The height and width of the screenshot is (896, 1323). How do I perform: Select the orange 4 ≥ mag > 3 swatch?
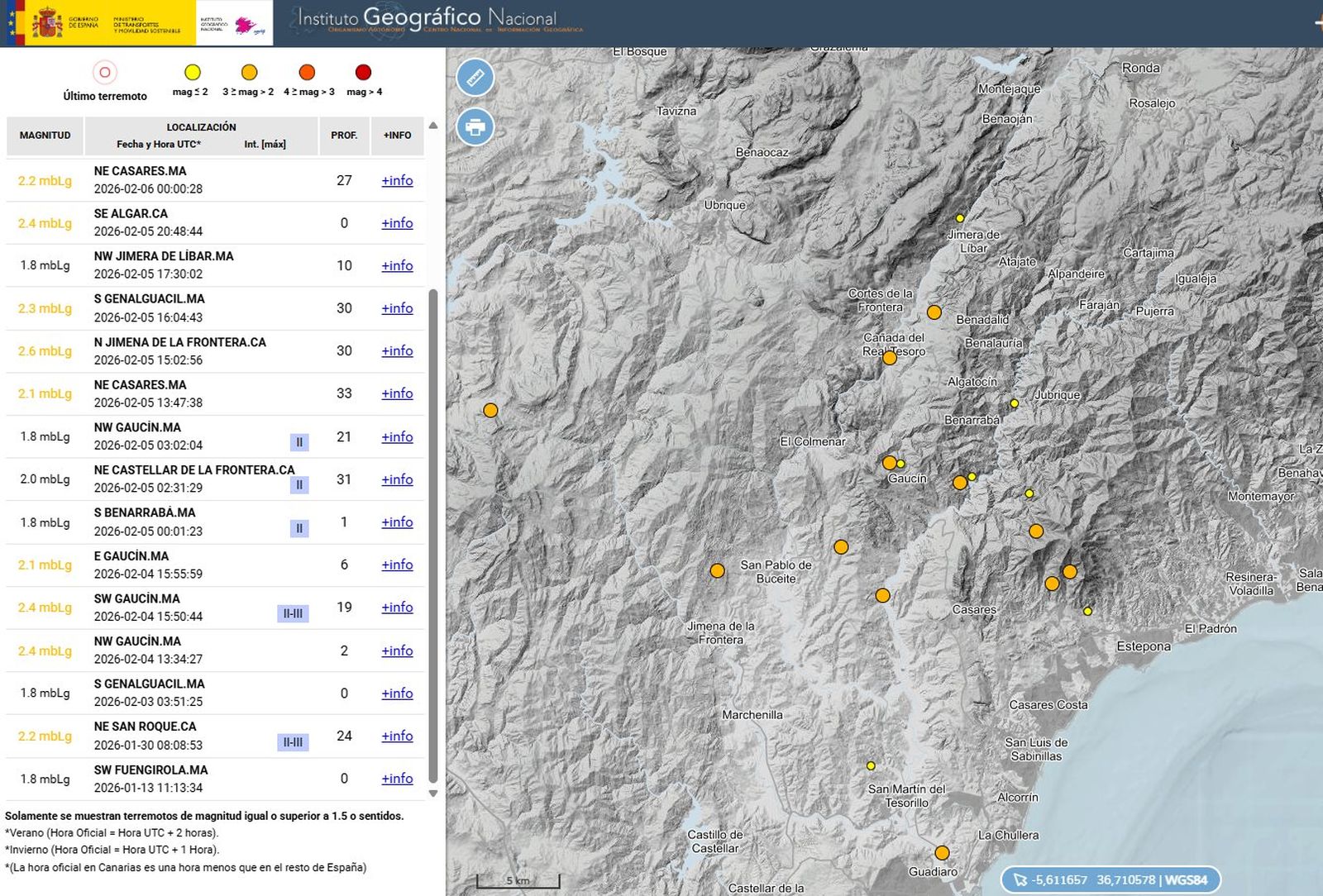tap(305, 73)
